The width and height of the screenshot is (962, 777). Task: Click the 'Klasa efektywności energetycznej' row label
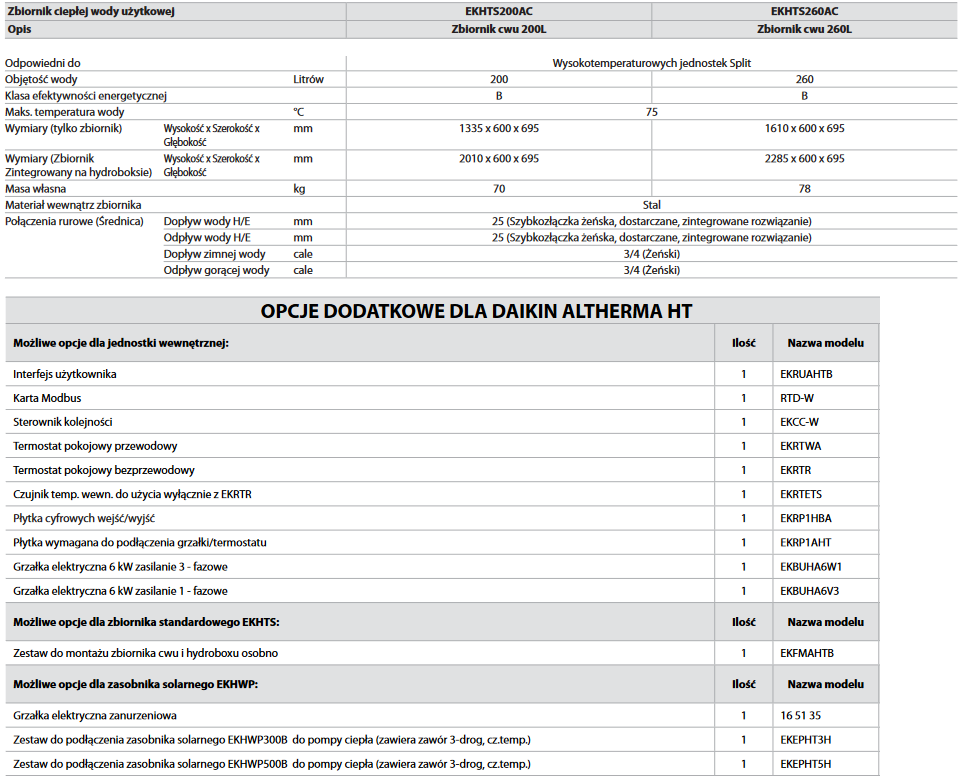(86, 96)
